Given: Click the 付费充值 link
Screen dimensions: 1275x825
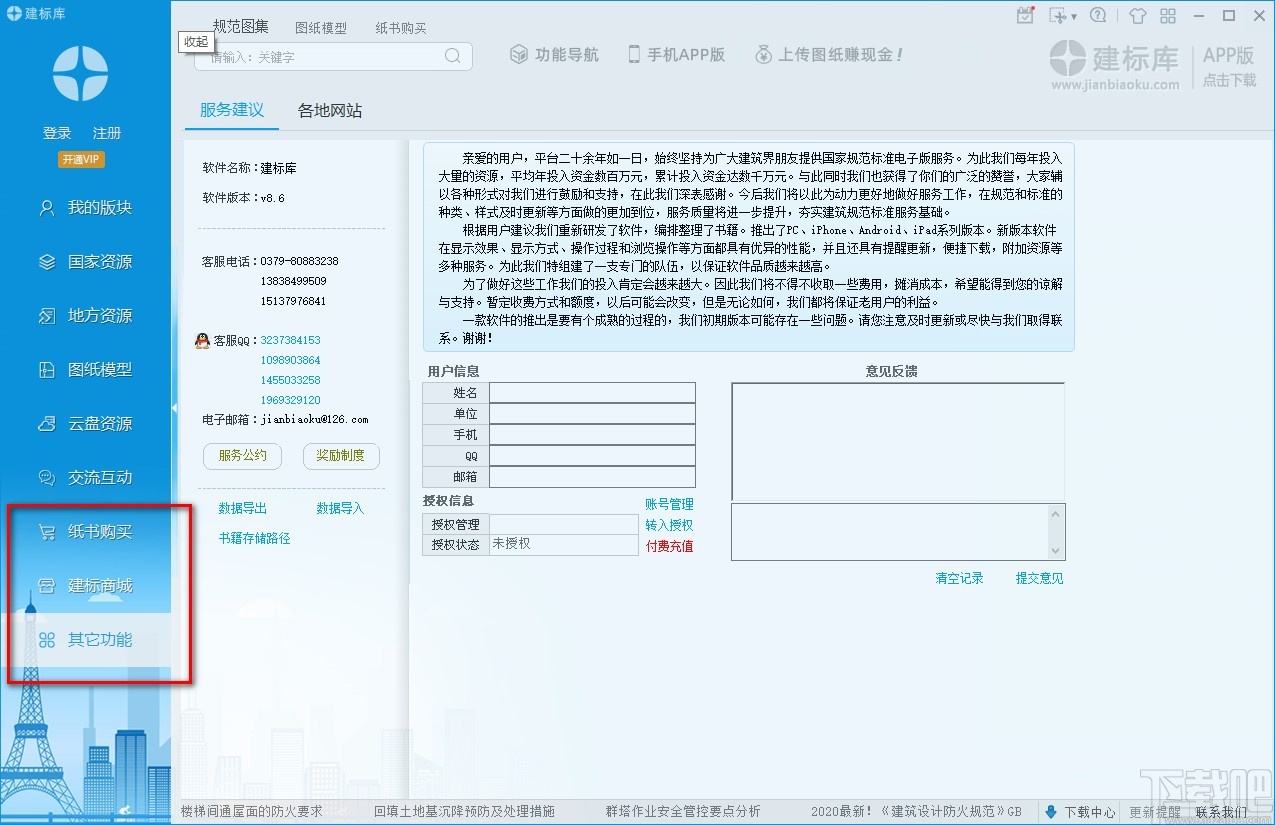Looking at the screenshot, I should pos(668,546).
